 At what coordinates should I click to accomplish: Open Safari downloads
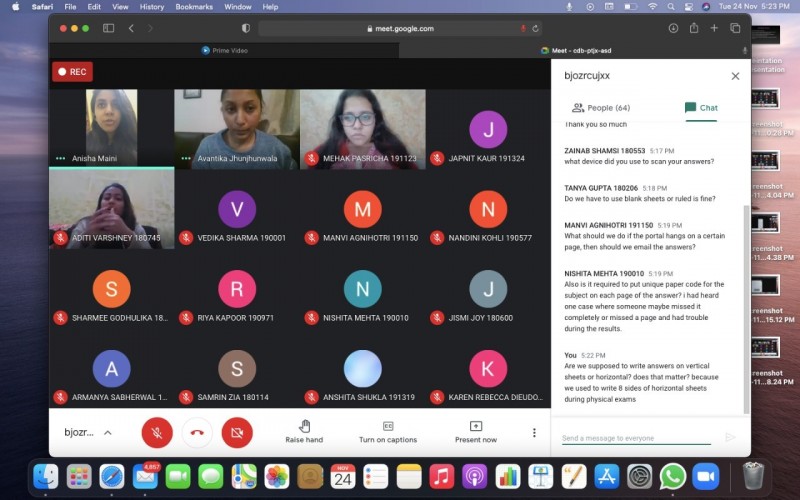[x=673, y=29]
